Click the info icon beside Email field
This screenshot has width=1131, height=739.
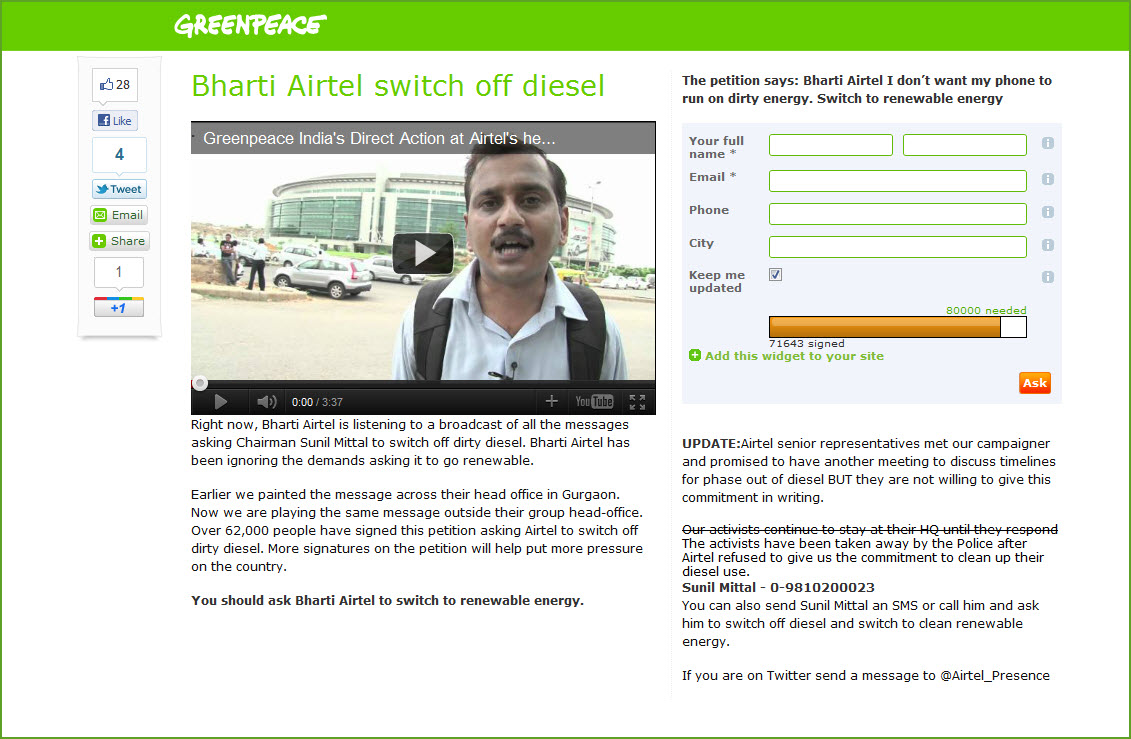1048,180
